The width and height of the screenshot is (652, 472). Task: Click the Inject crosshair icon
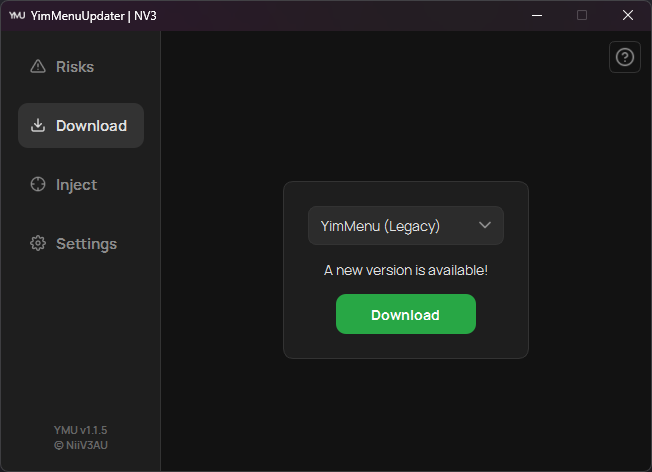point(38,184)
